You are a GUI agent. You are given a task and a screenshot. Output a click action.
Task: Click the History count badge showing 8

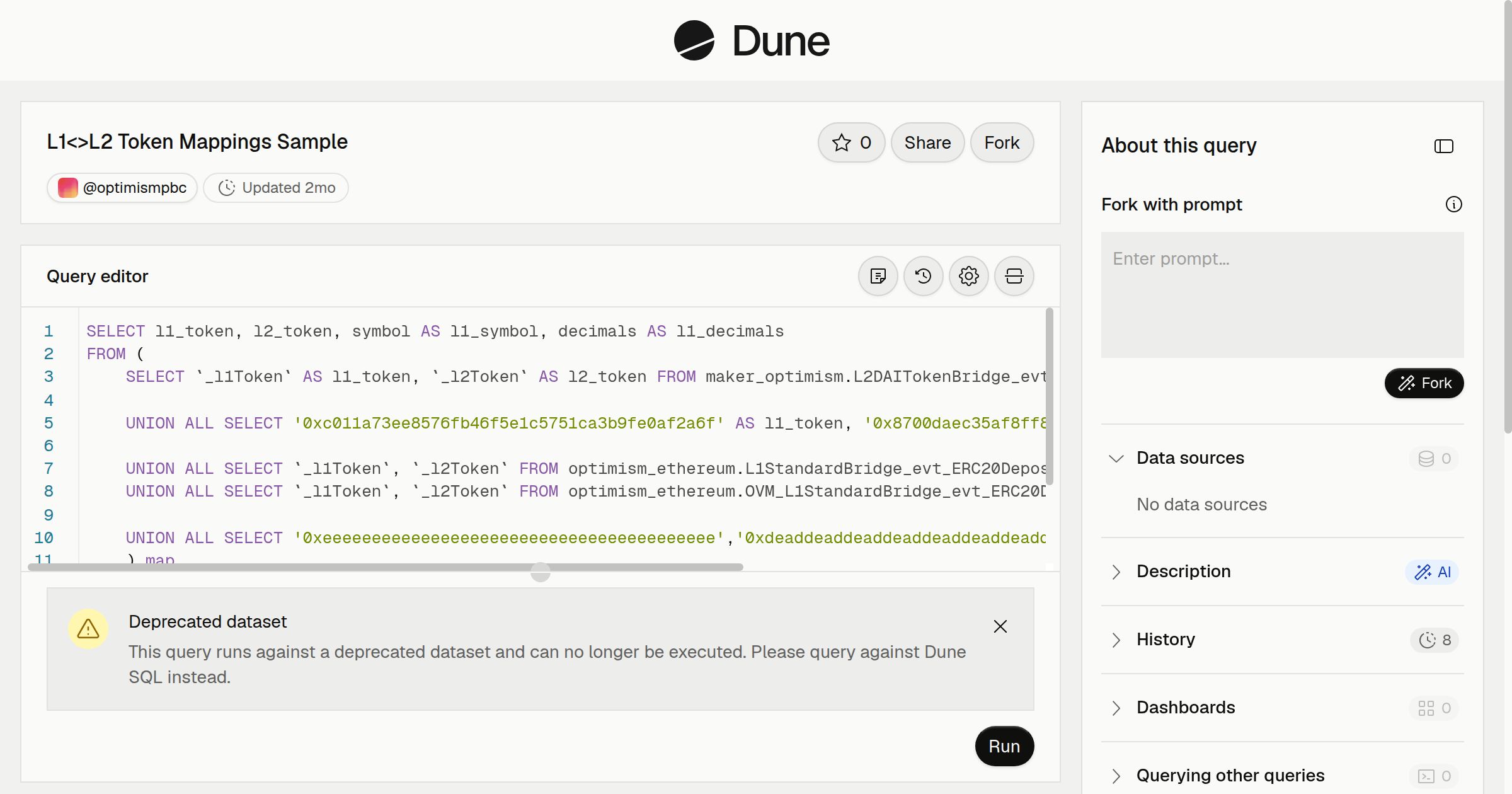(x=1435, y=640)
